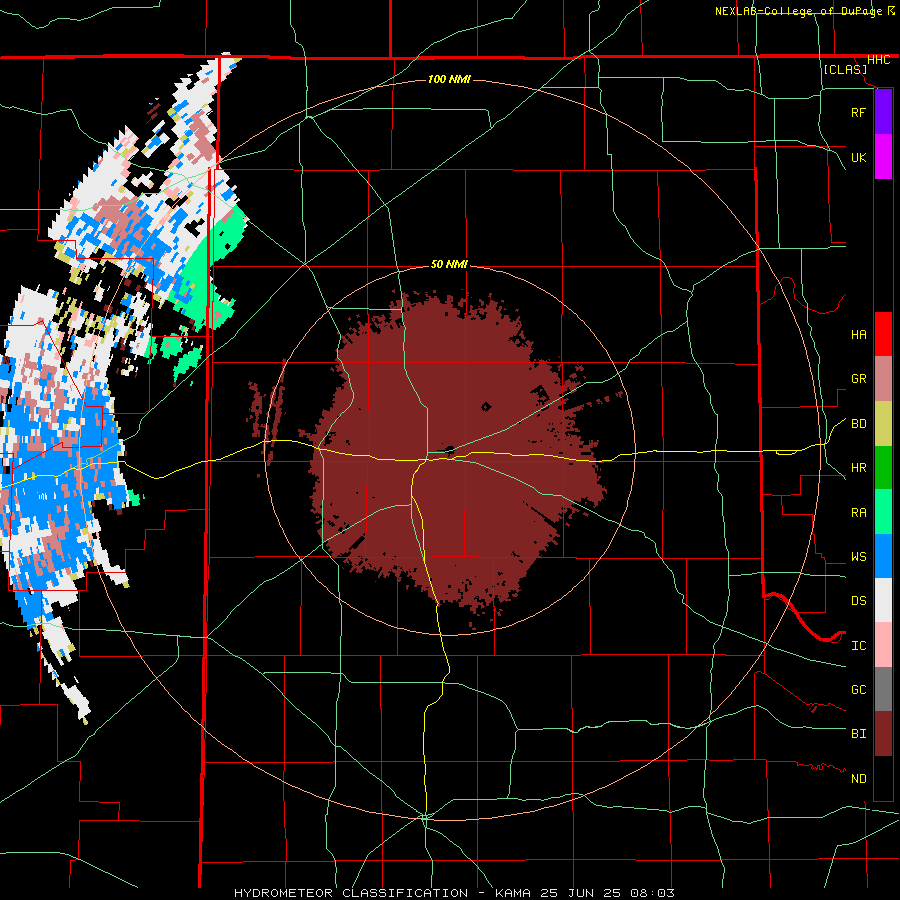900x900 pixels.
Task: Click the 'BD' legend label
Action: (x=858, y=424)
